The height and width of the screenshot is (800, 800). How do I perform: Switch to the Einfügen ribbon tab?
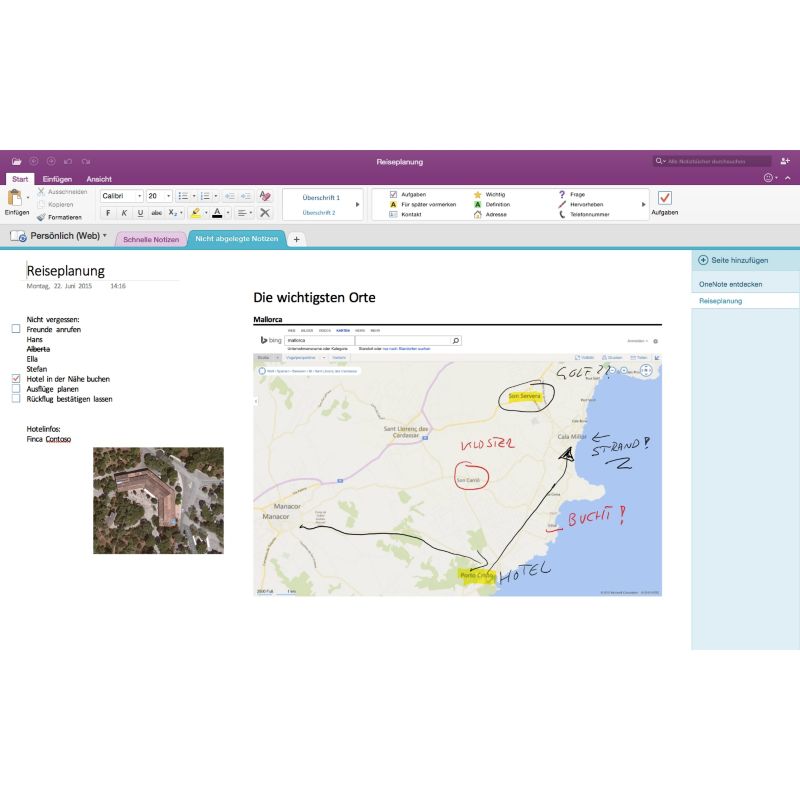click(56, 179)
